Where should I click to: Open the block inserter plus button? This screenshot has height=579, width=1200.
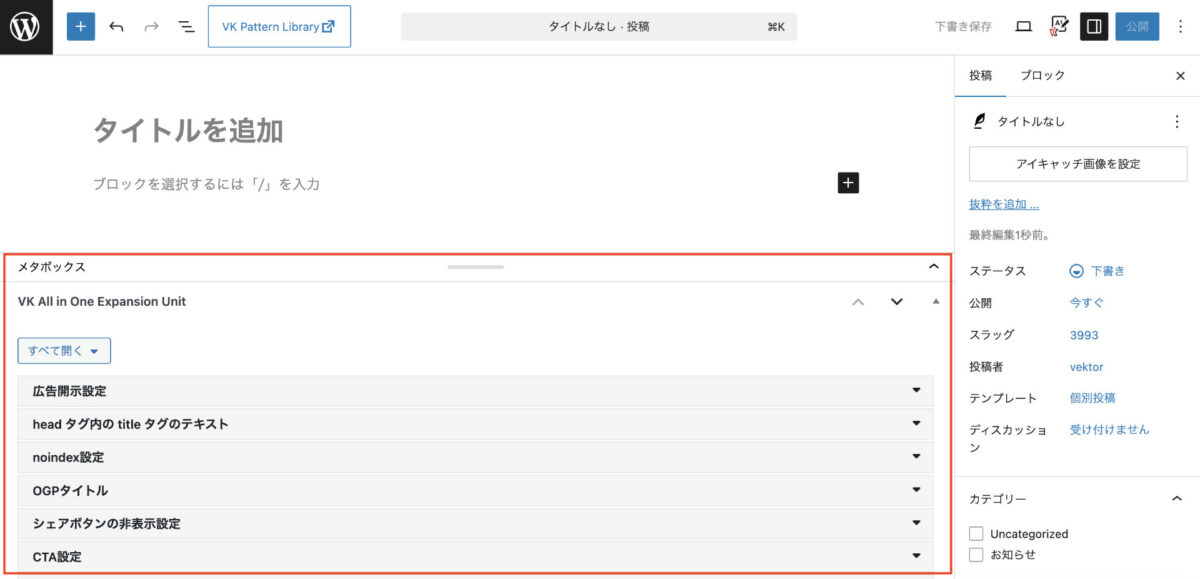tap(81, 27)
